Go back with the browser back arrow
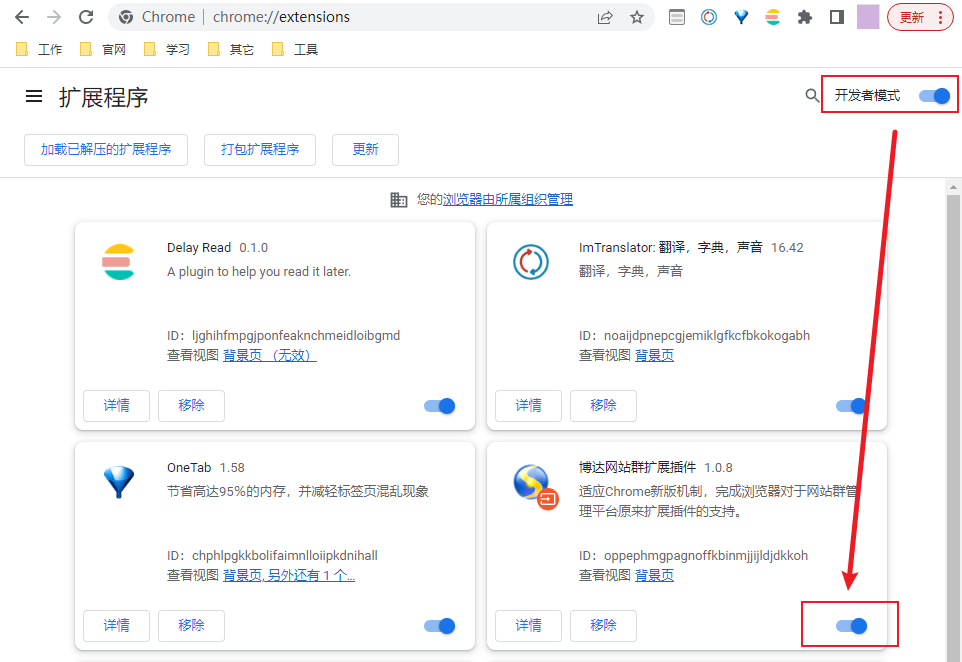Screen dimensions: 962x662 pos(22,17)
